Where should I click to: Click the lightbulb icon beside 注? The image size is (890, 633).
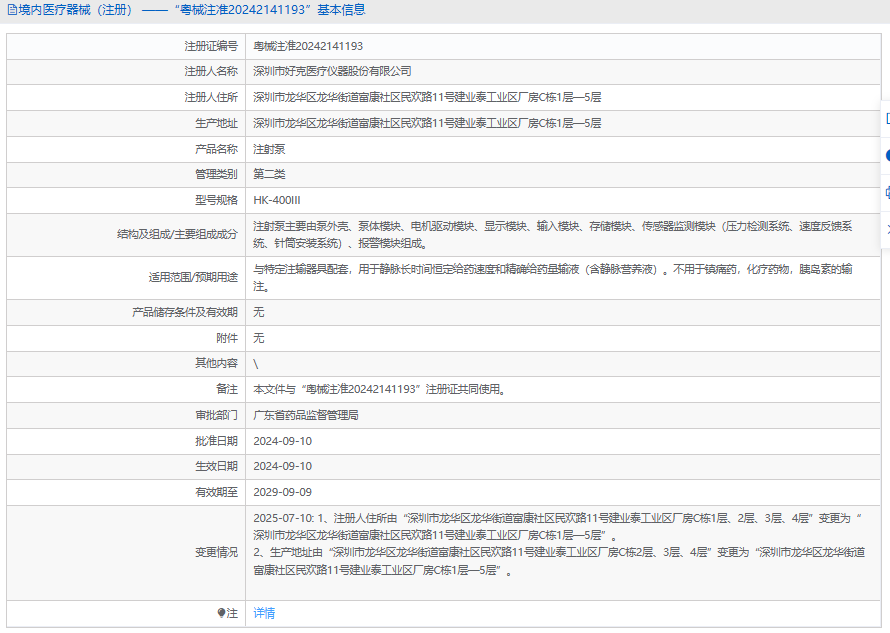[221, 613]
